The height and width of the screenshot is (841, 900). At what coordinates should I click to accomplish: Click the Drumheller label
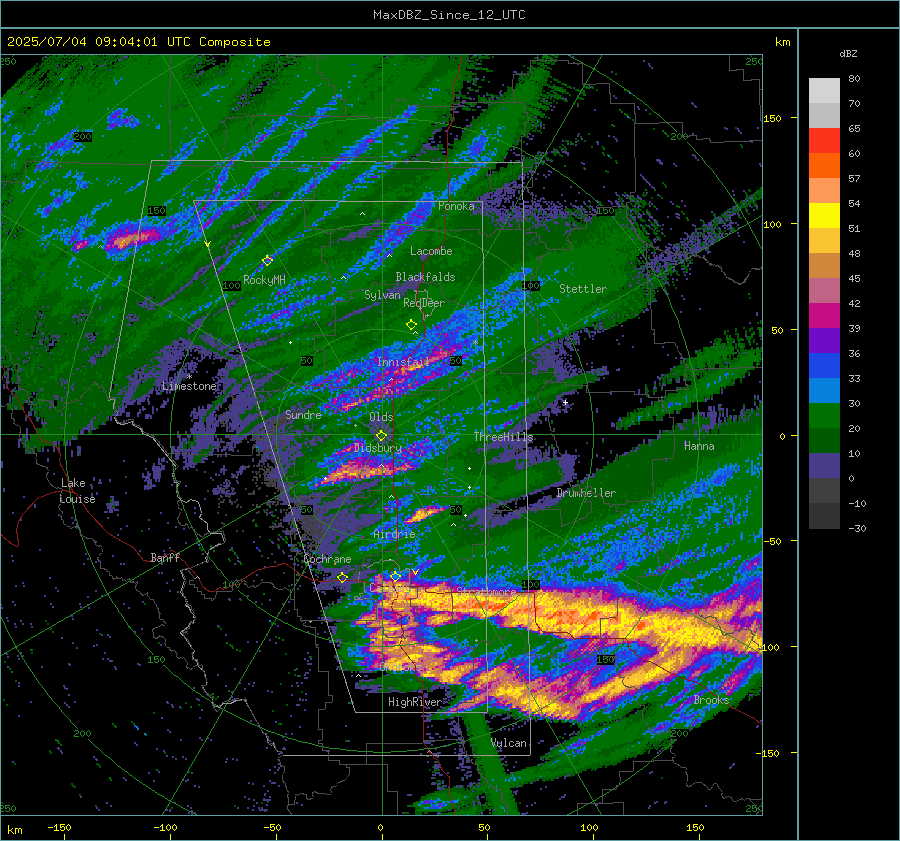pyautogui.click(x=586, y=493)
